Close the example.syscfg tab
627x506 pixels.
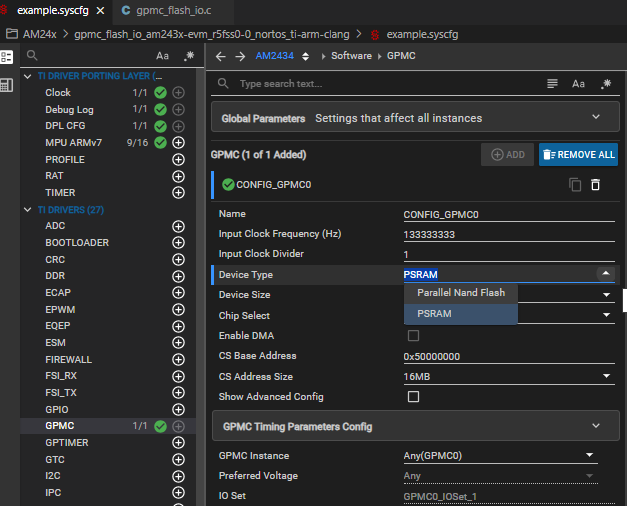point(101,11)
